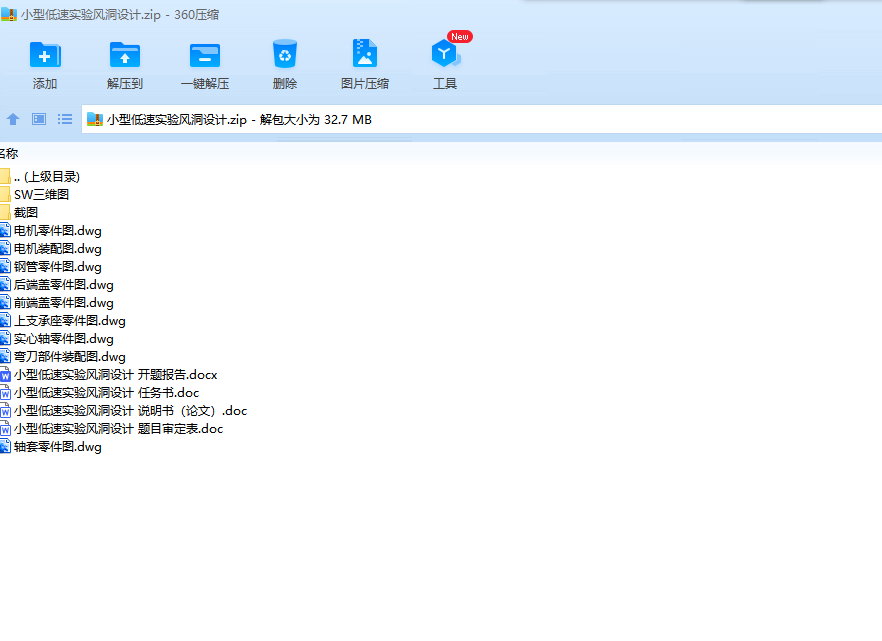Select file 轴套零件图.dwg
882x641 pixels.
57,446
